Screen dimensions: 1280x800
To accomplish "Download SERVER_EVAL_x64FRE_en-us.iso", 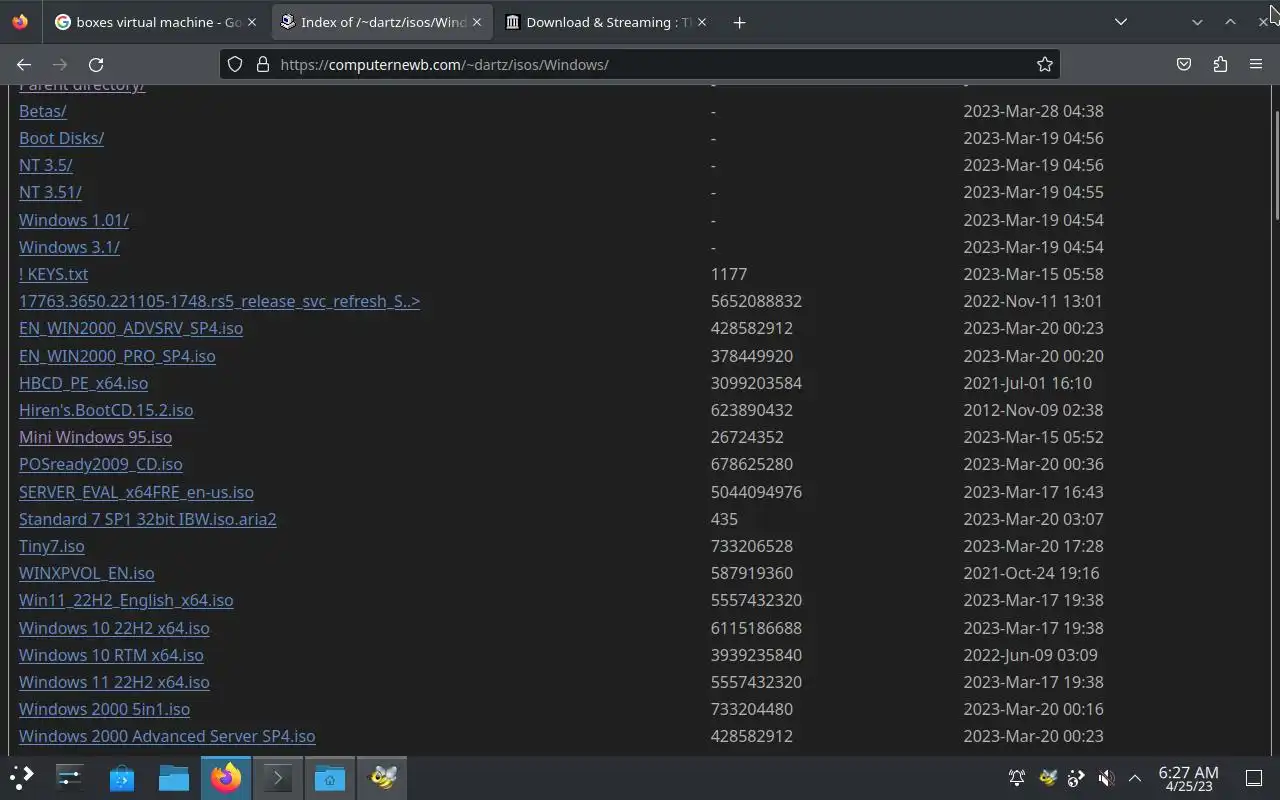I will click(136, 492).
